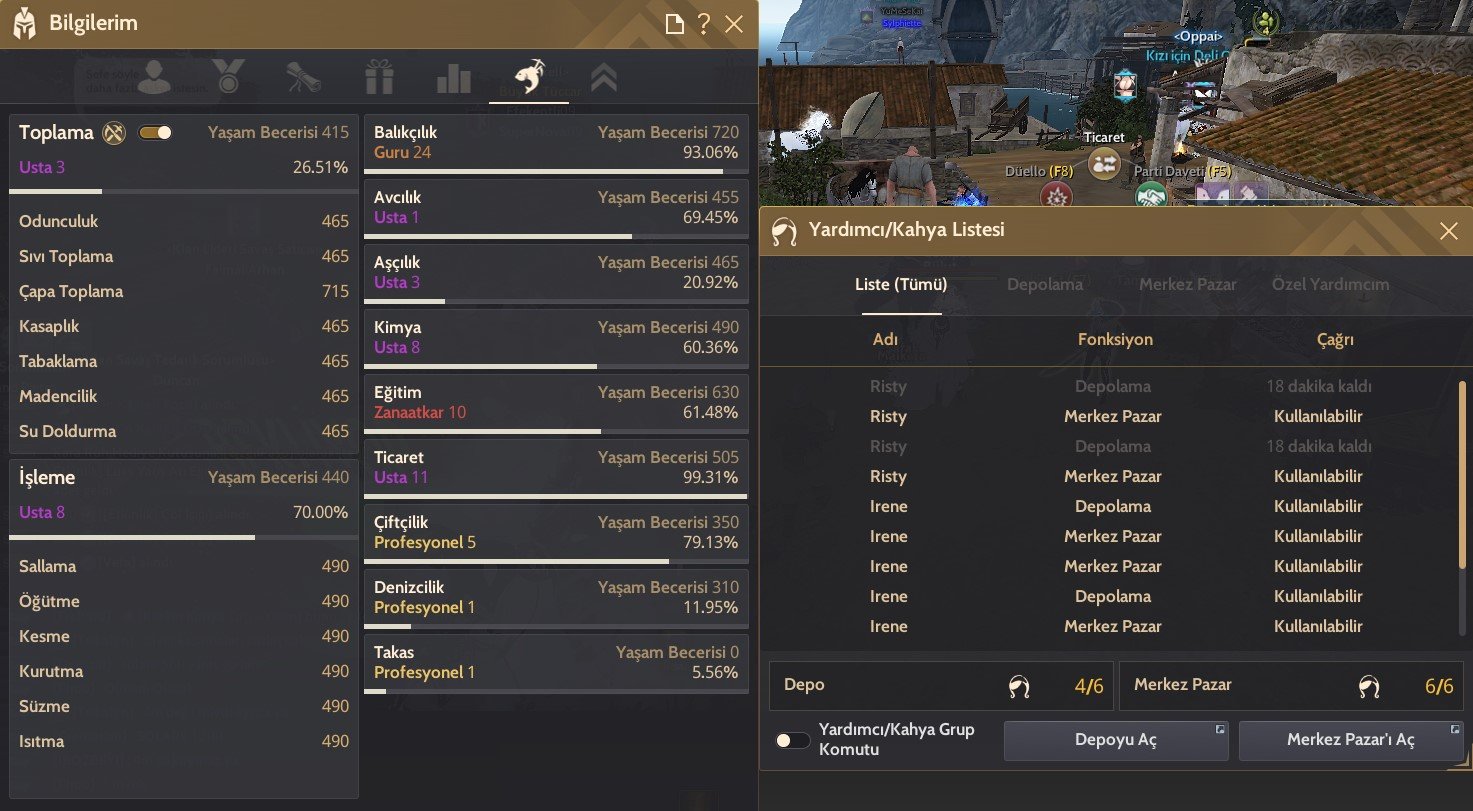Select the fish life skills tab
The image size is (1473, 811).
coord(529,77)
